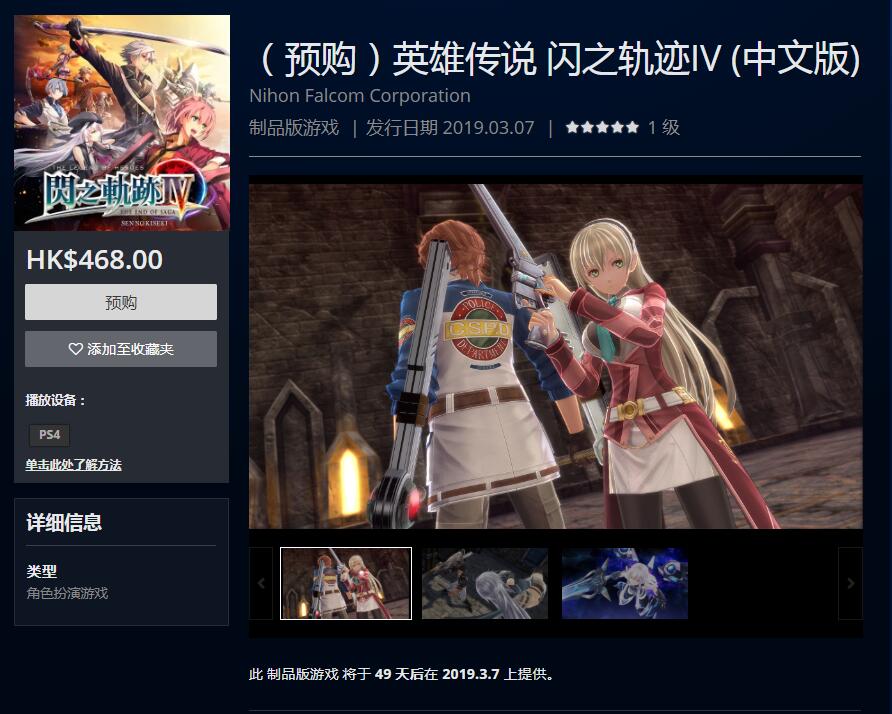Viewport: 892px width, 714px height.
Task: Click the 角色扮演游戏 genre link
Action: coord(67,593)
